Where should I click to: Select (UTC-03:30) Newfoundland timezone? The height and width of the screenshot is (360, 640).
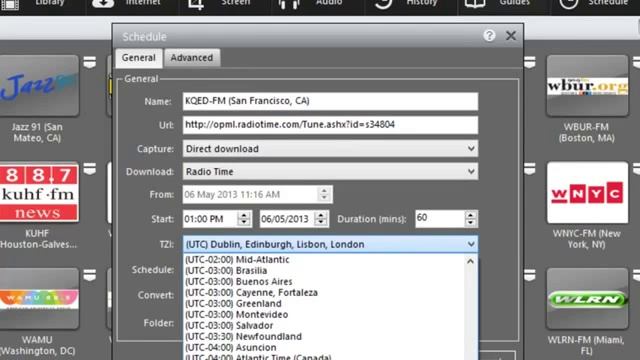(323, 337)
